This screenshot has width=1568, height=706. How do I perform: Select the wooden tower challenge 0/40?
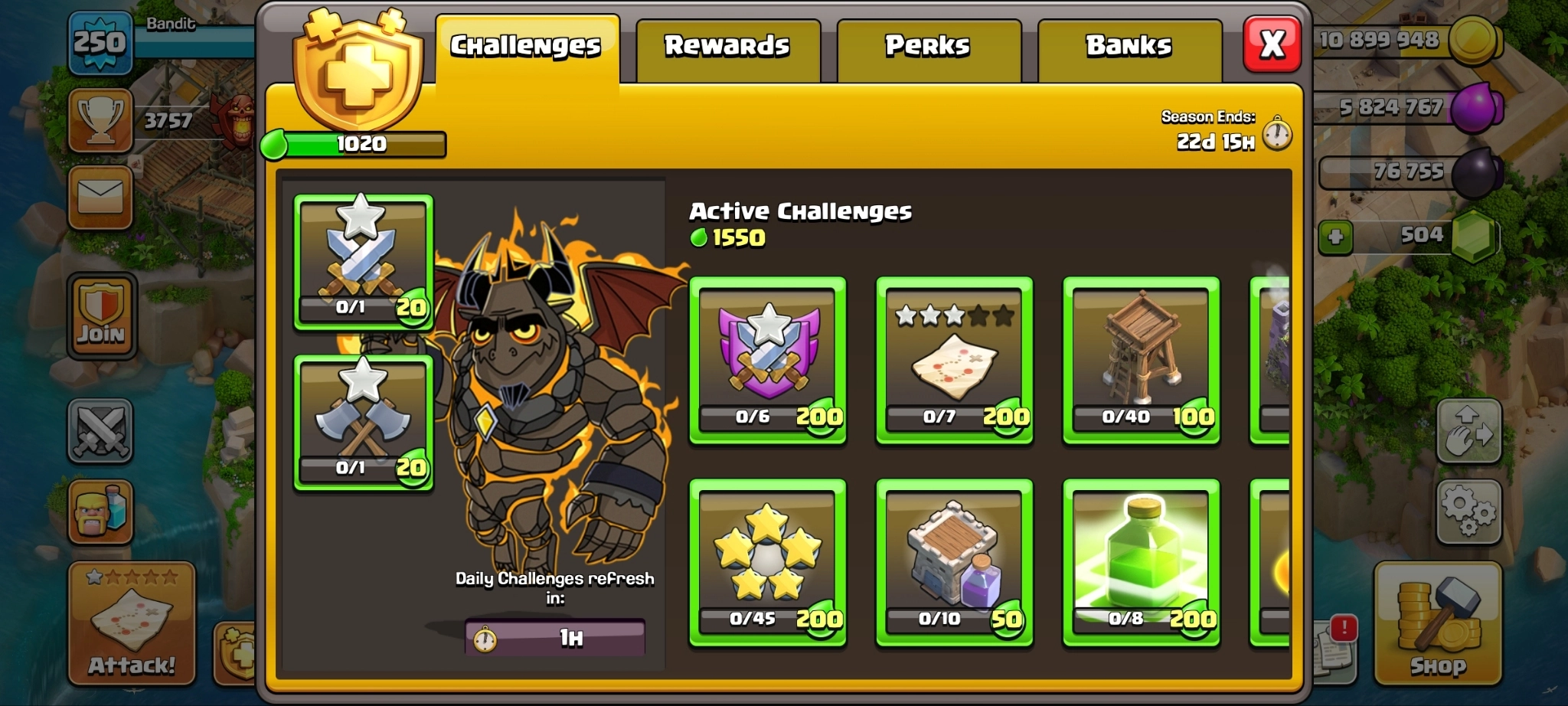1142,361
